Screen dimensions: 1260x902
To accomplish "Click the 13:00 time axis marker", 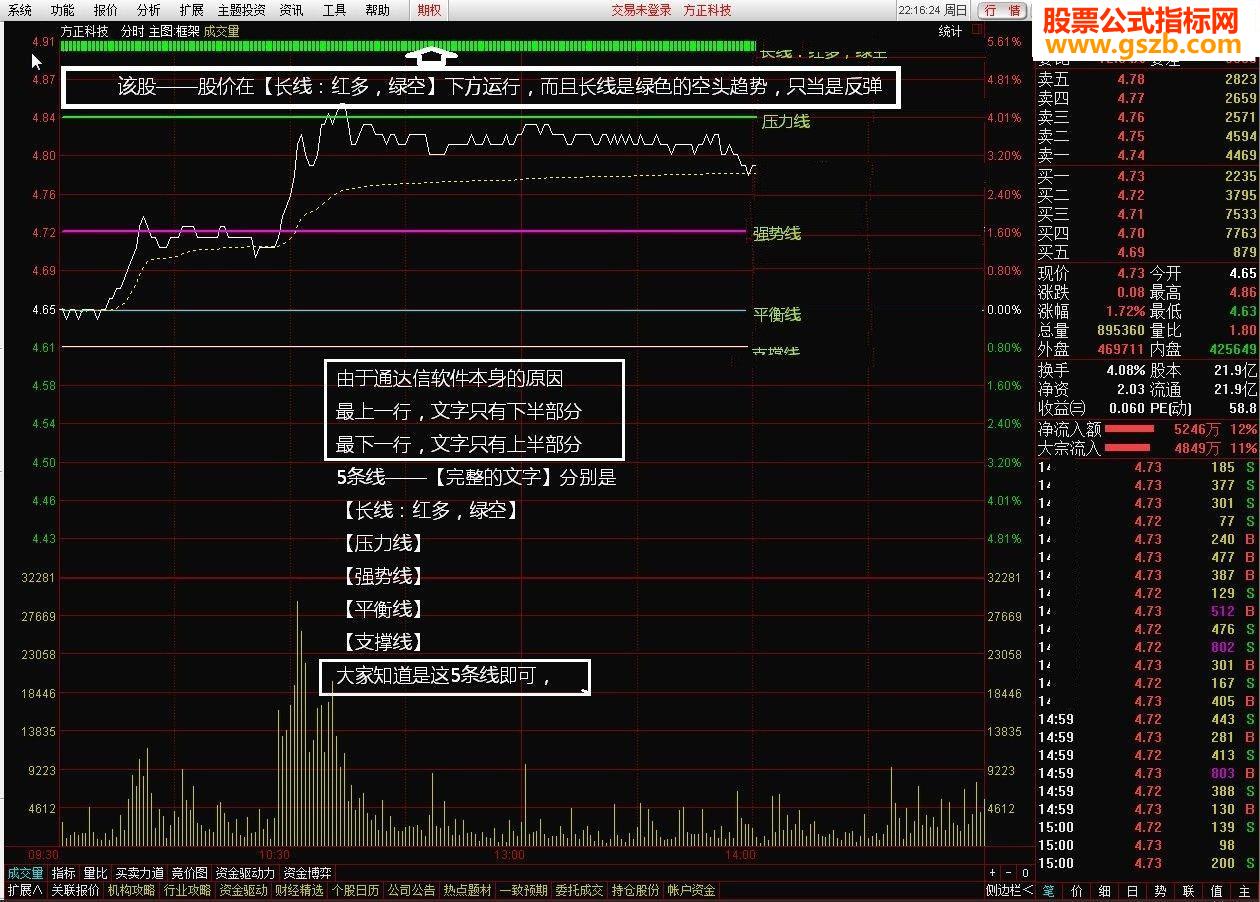I will coord(509,855).
